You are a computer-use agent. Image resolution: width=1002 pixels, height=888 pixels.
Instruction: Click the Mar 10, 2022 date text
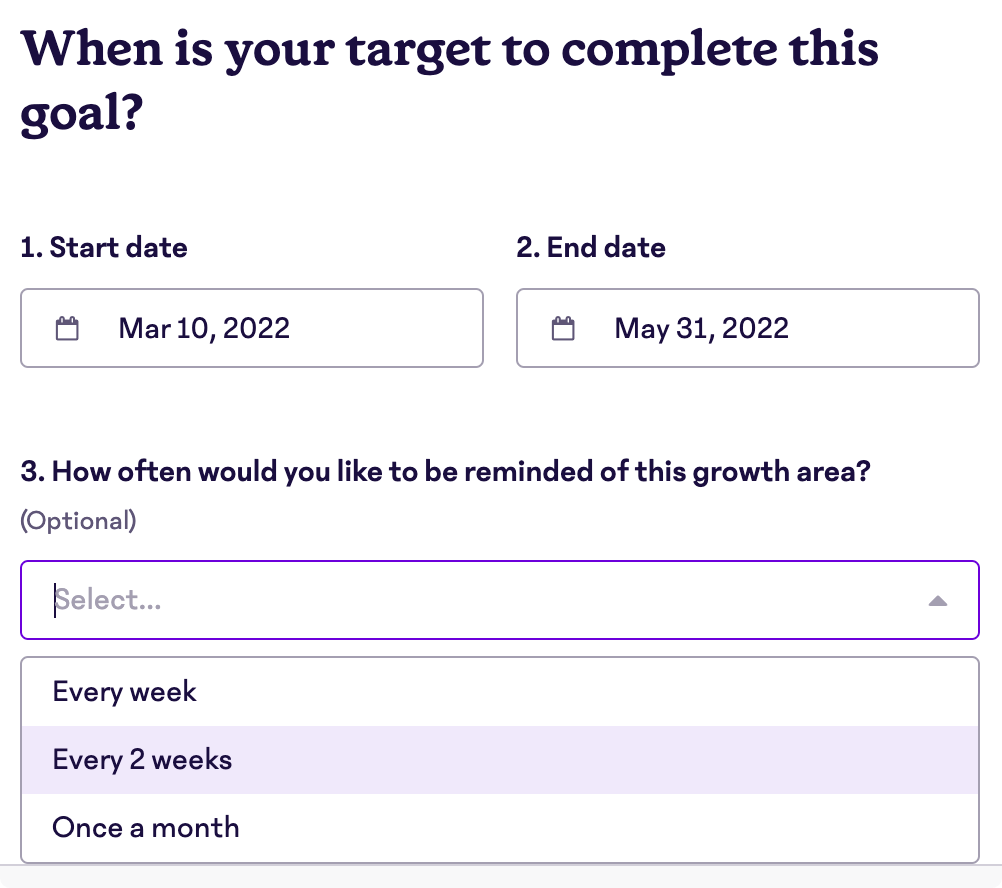[x=204, y=328]
